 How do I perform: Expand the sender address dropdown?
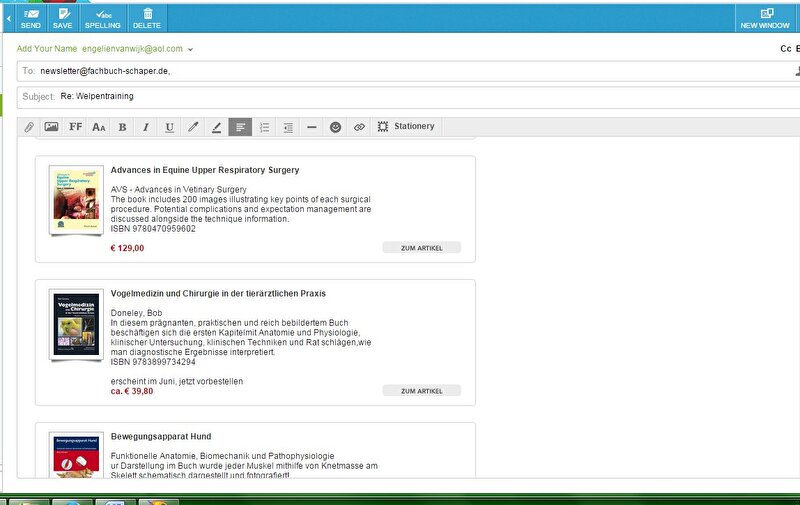tap(190, 49)
